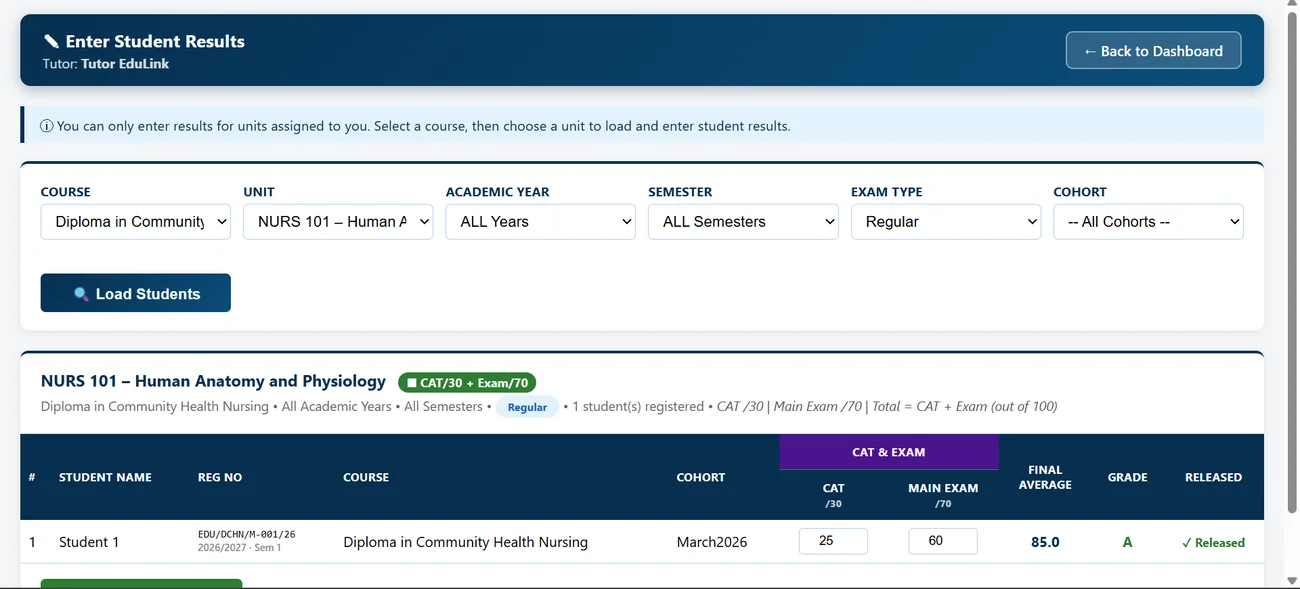Click the pencil icon beside Enter Student Results

[52, 41]
